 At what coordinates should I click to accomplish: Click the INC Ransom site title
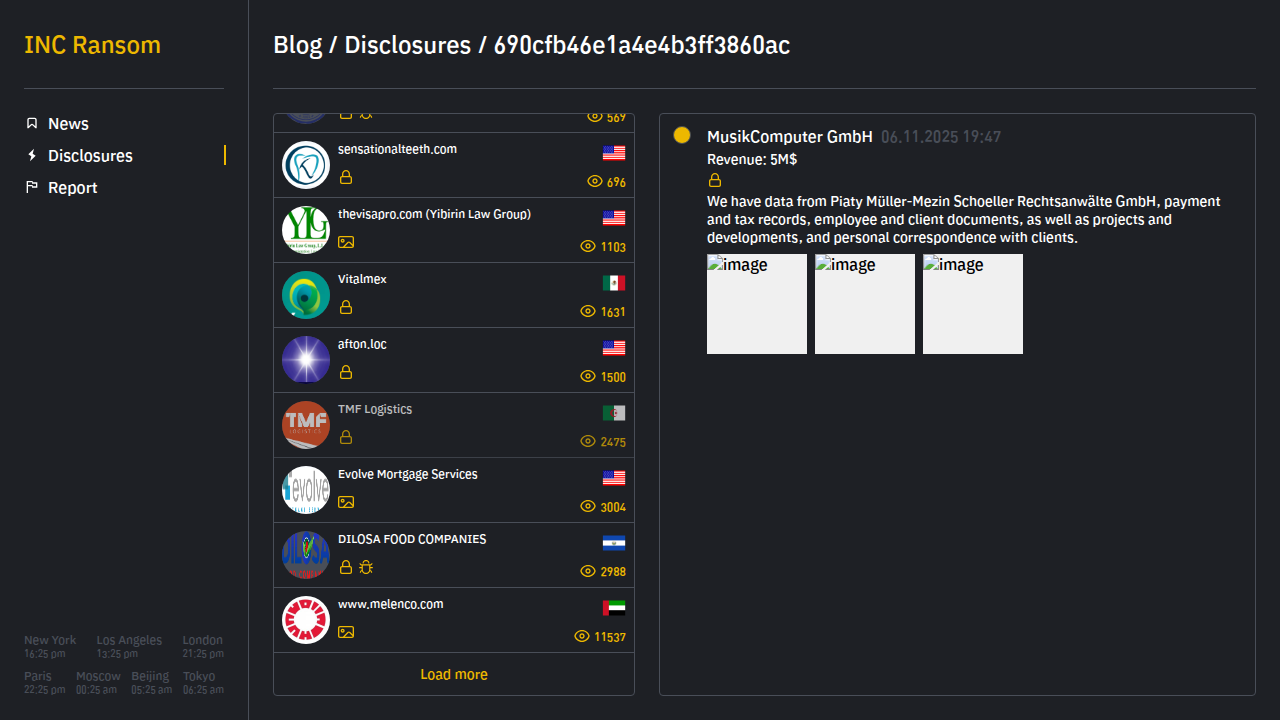(x=92, y=45)
